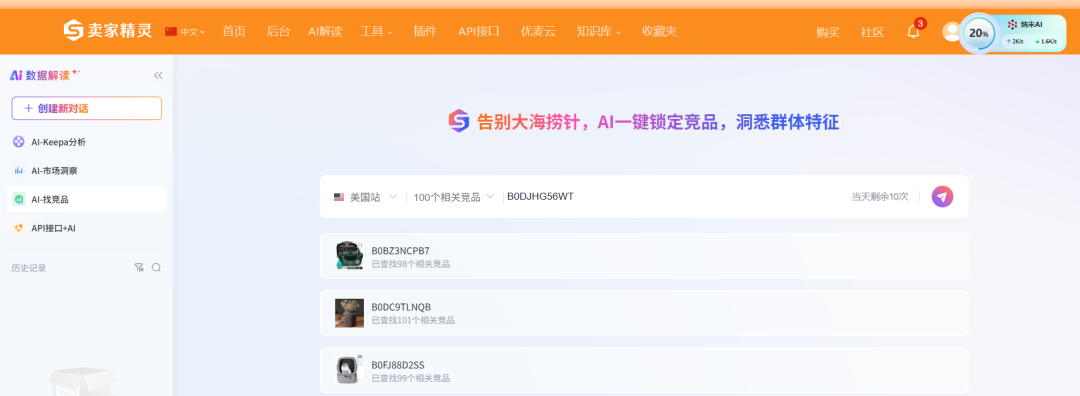1080x396 pixels.
Task: Open 收藏夹 in navigation
Action: 659,31
